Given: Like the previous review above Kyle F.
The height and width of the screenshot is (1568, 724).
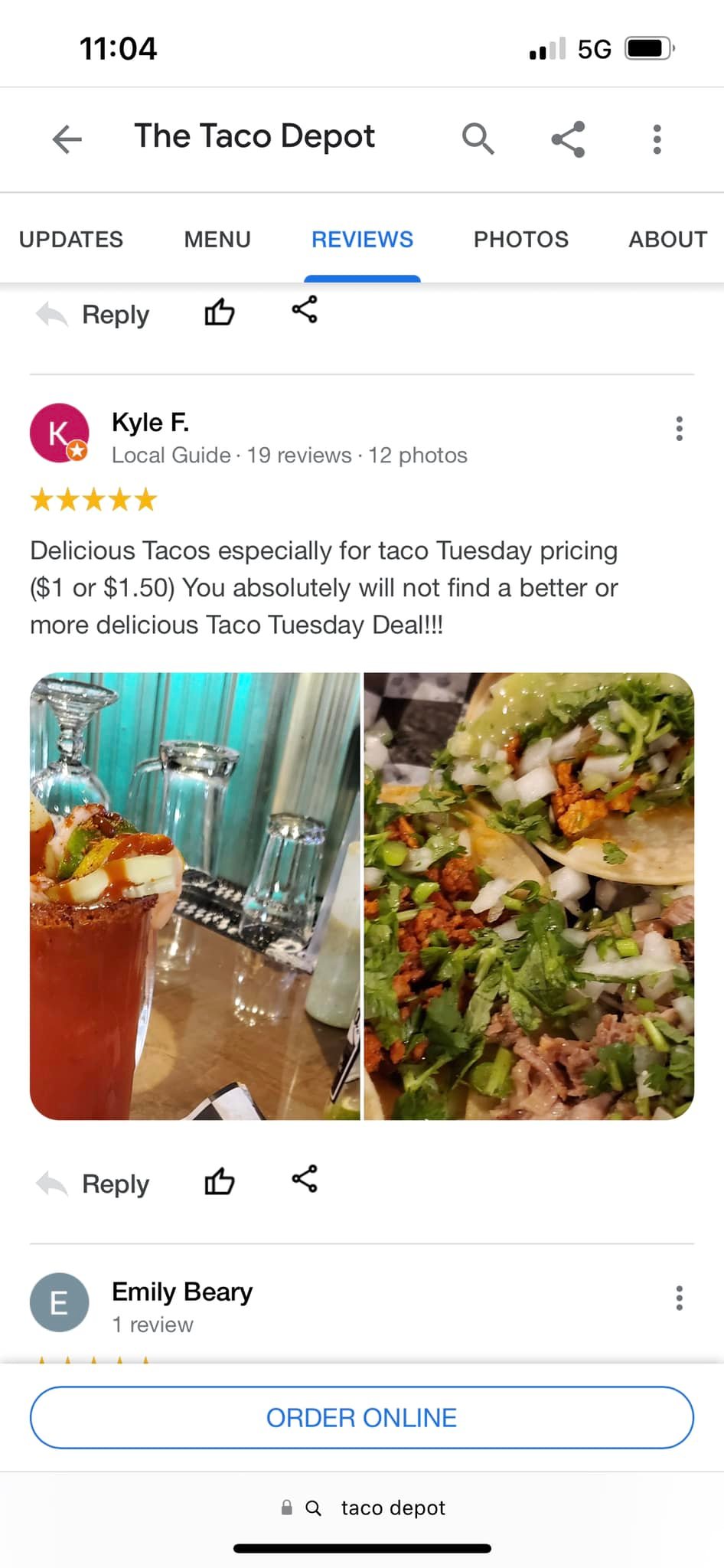Looking at the screenshot, I should 219,312.
